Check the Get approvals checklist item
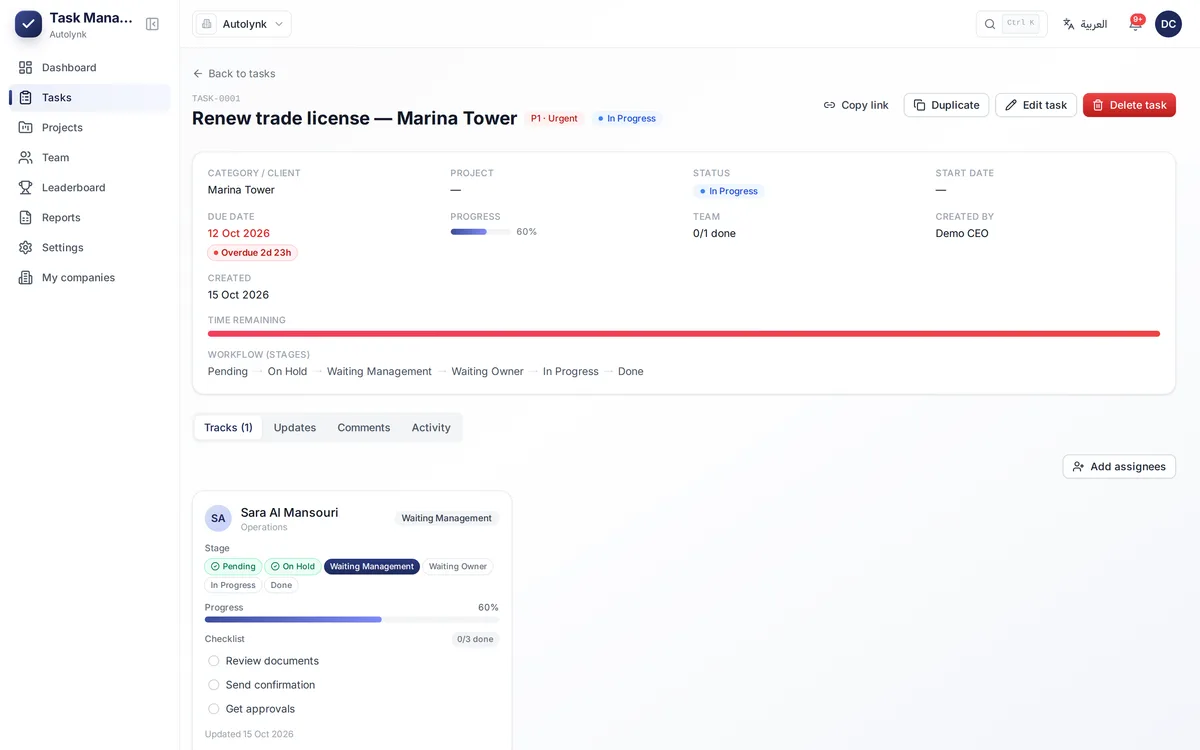This screenshot has height=750, width=1200. 214,709
